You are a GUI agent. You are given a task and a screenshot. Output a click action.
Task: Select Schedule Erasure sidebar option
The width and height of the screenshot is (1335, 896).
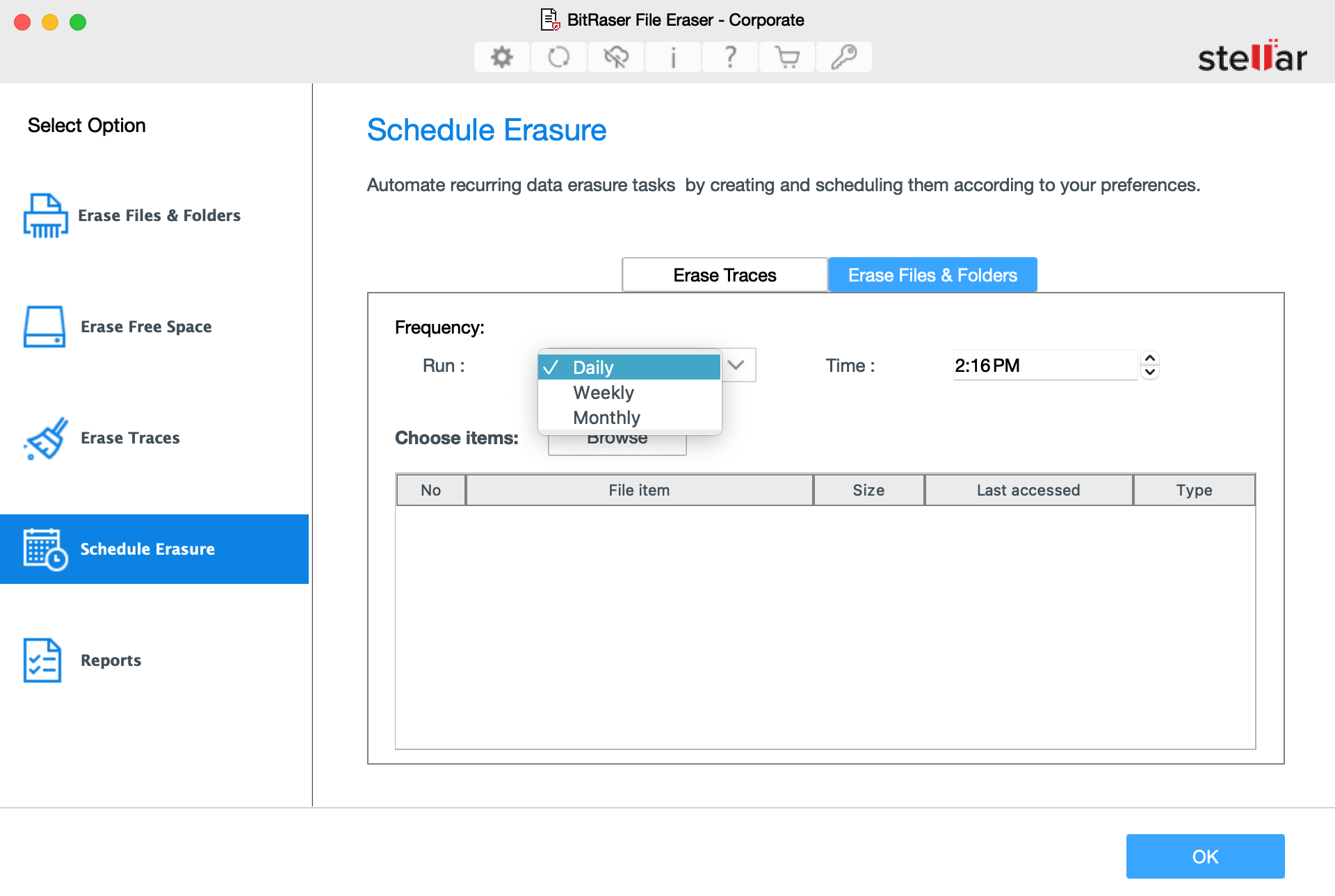coord(154,549)
